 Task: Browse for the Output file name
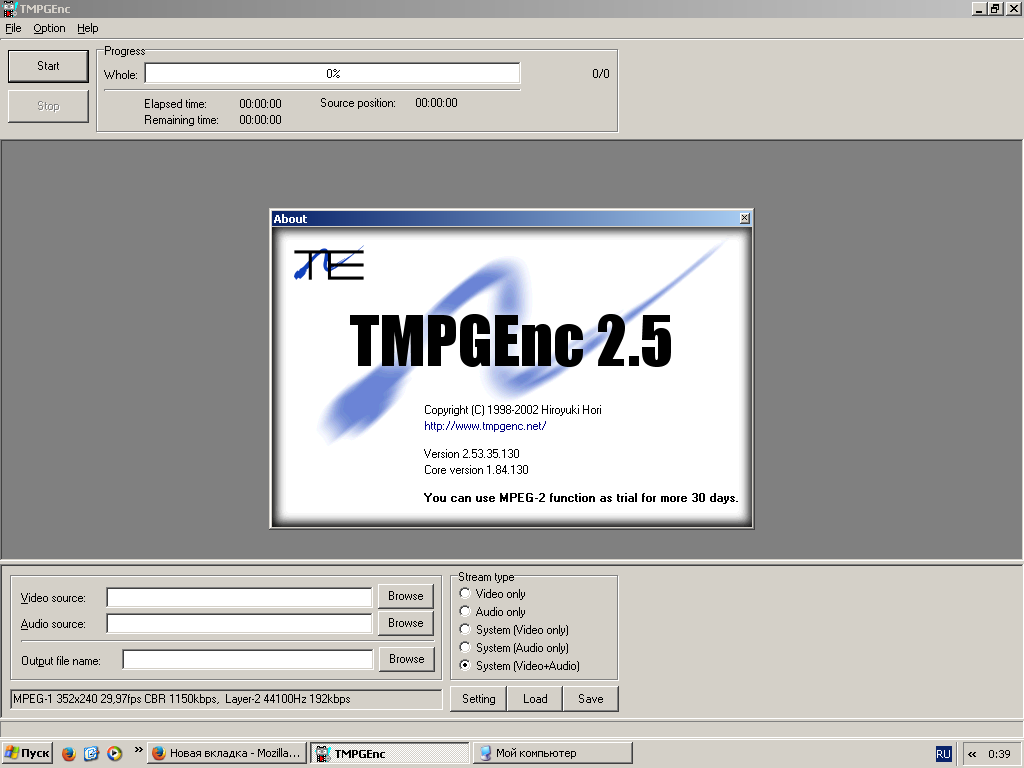406,659
